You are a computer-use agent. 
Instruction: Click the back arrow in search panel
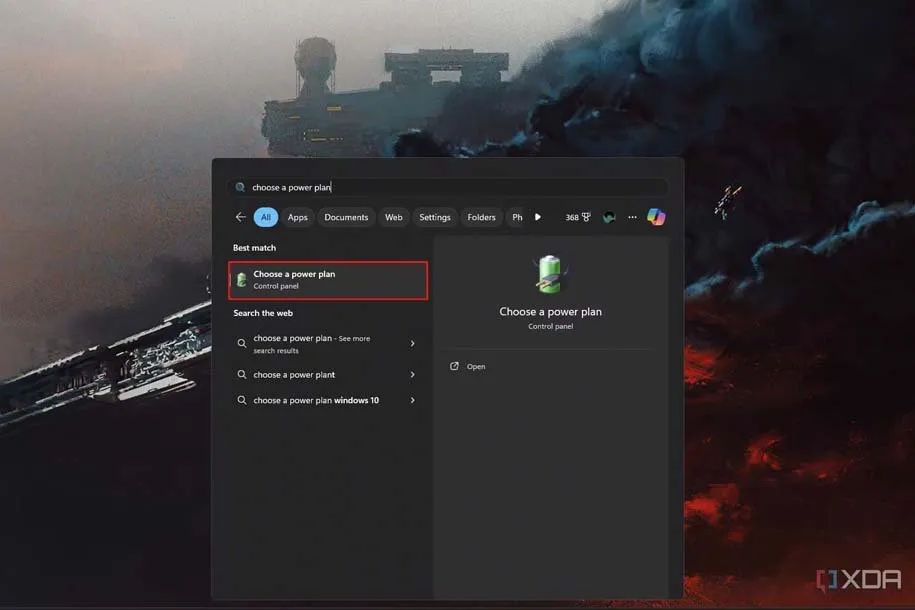click(x=240, y=217)
